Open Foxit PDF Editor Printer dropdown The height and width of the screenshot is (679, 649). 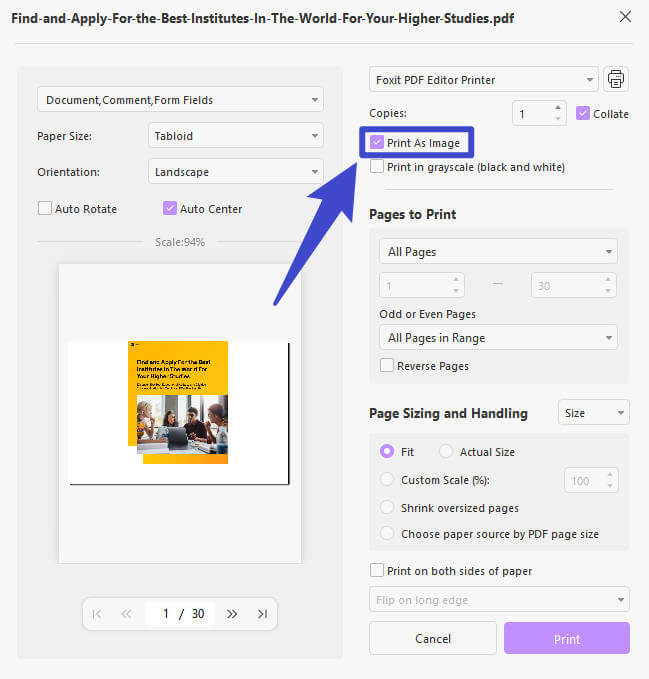[x=484, y=80]
